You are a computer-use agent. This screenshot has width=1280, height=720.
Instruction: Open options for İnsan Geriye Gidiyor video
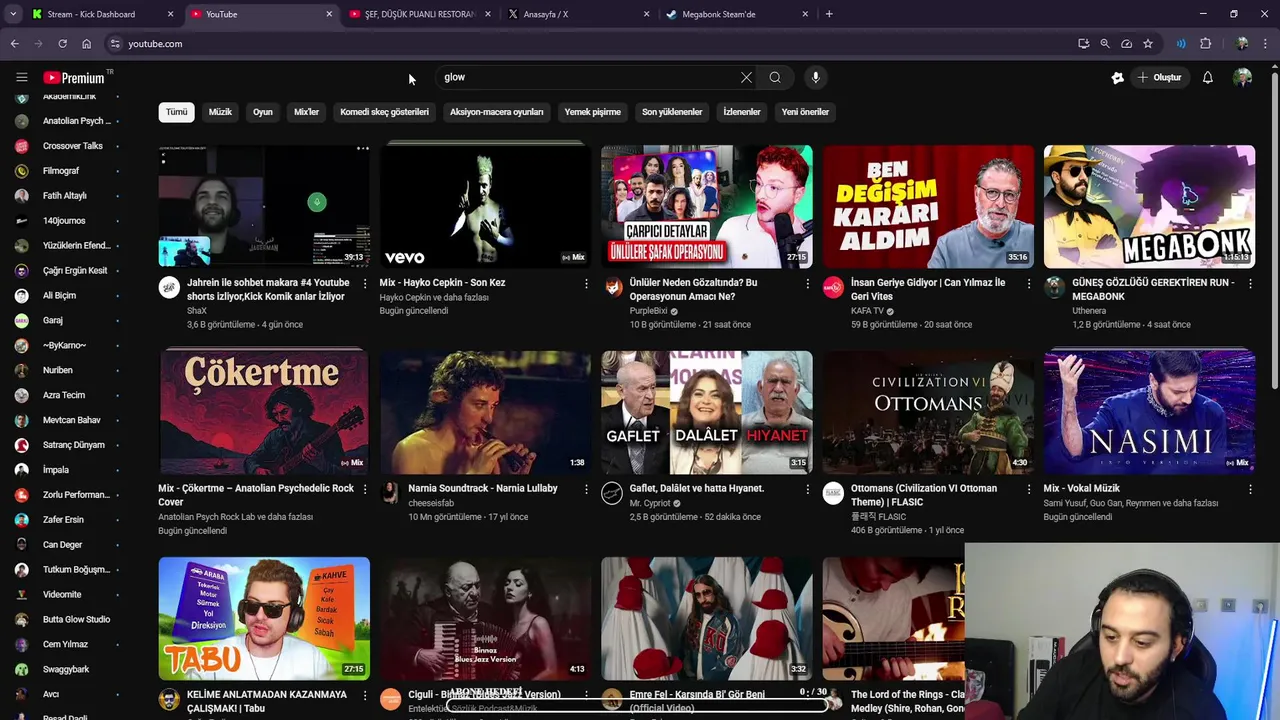1029,284
